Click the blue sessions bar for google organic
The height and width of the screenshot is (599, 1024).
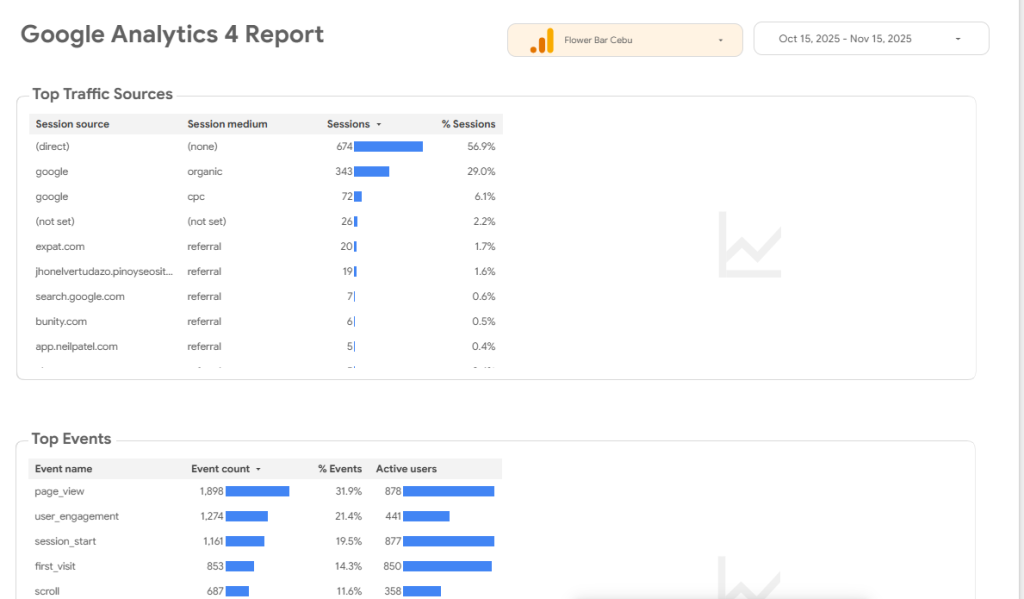coord(371,172)
